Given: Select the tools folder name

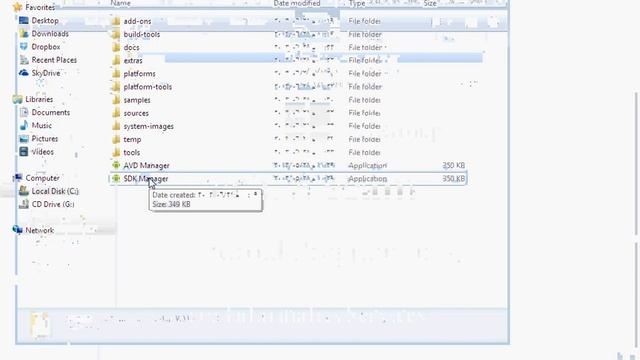Looking at the screenshot, I should pos(131,152).
